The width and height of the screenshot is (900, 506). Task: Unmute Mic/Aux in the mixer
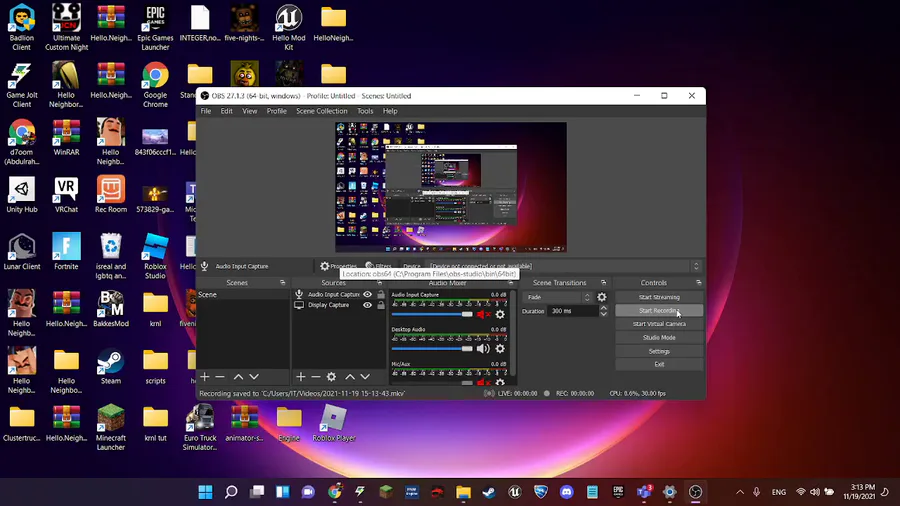483,382
